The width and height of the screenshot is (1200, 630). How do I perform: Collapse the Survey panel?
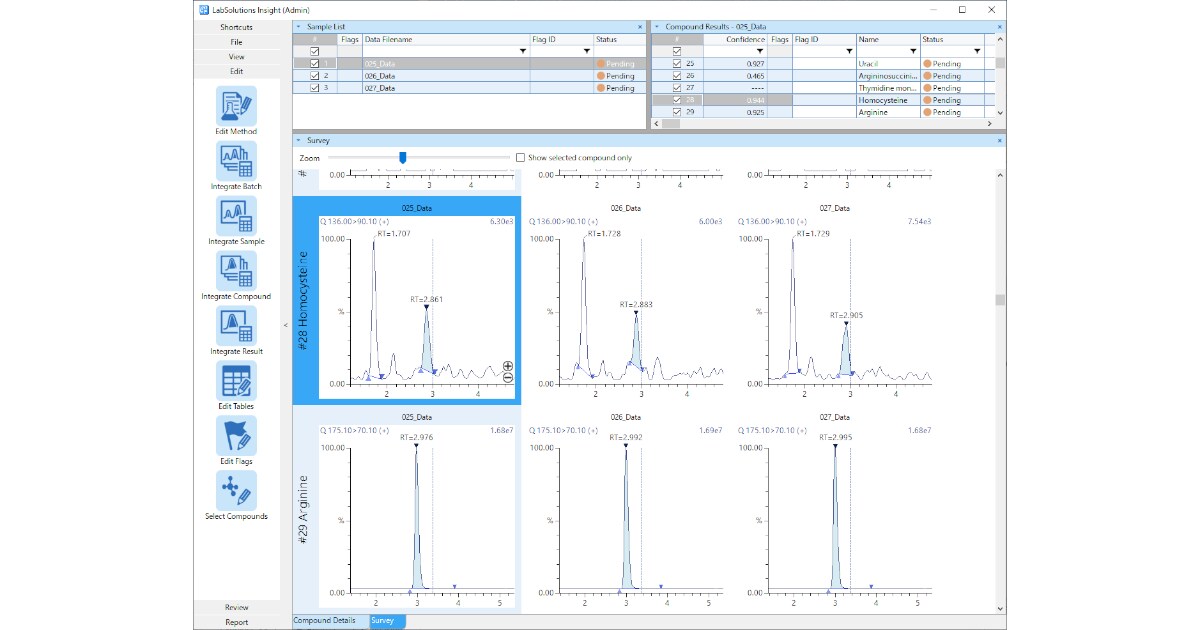298,141
